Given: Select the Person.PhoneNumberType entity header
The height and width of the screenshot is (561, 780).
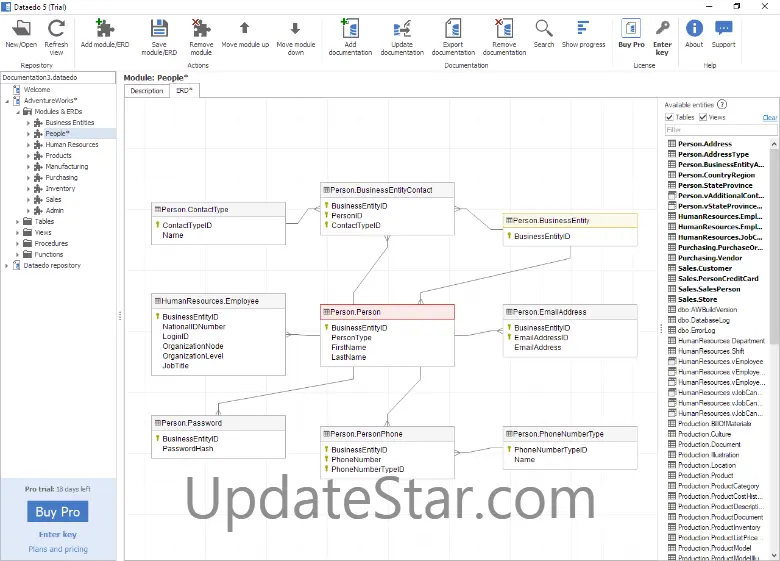Looking at the screenshot, I should point(570,434).
